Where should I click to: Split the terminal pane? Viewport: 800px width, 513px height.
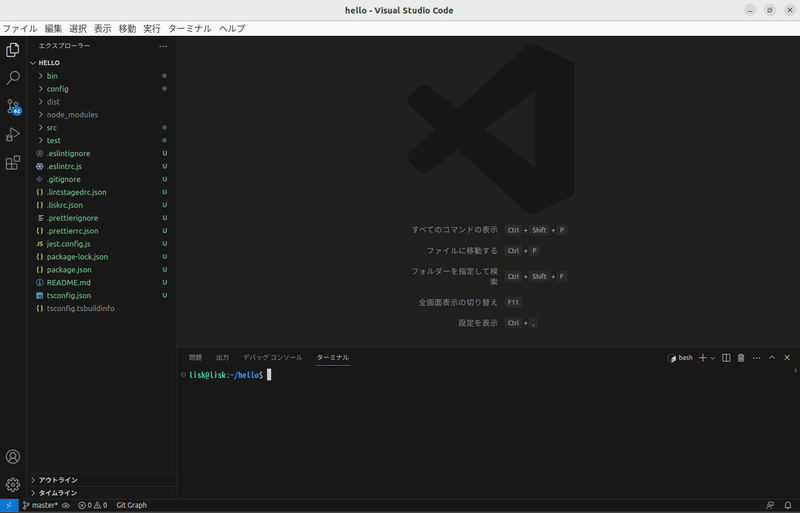point(726,358)
